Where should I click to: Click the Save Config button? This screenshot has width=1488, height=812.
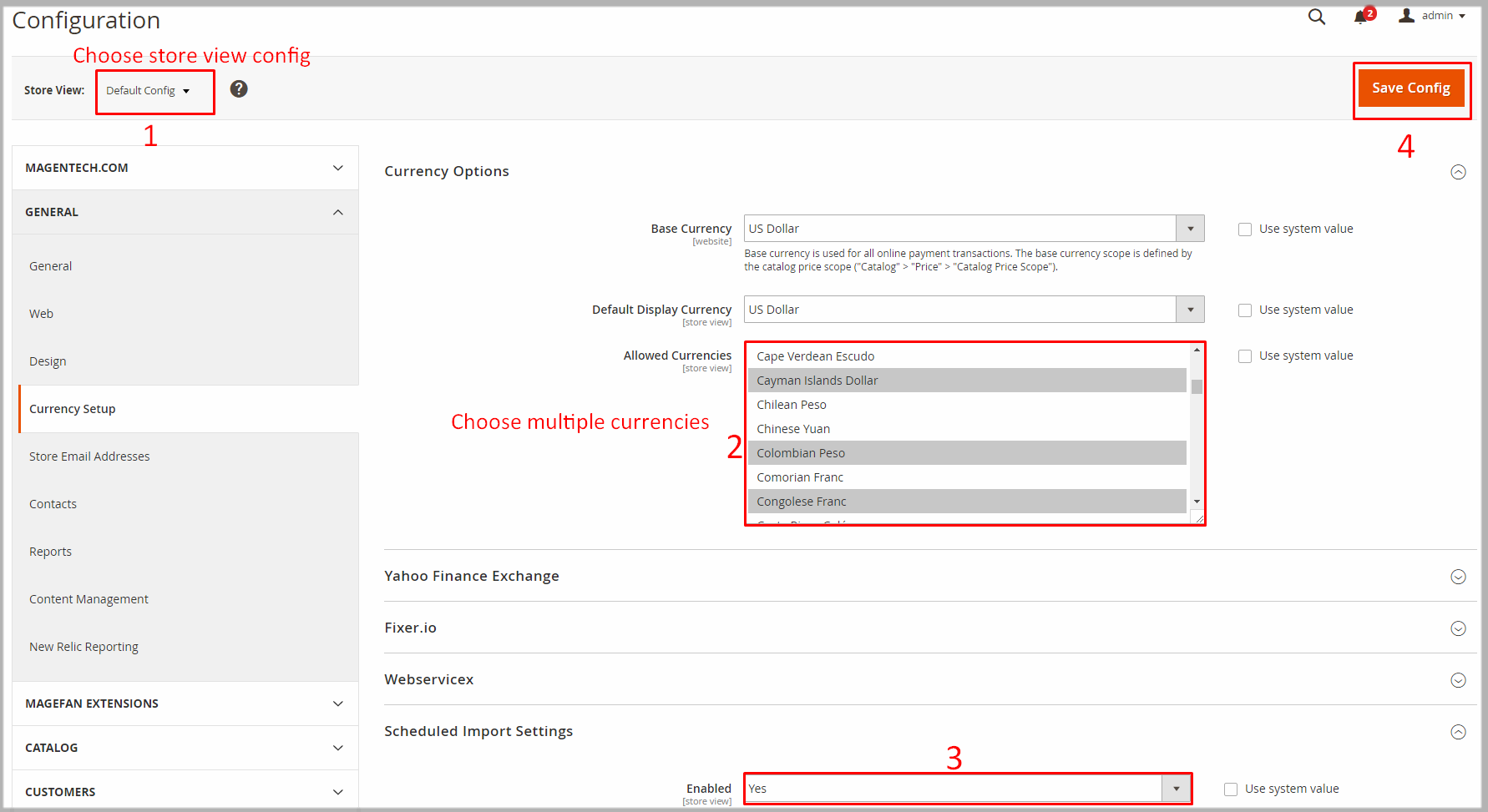(1410, 88)
